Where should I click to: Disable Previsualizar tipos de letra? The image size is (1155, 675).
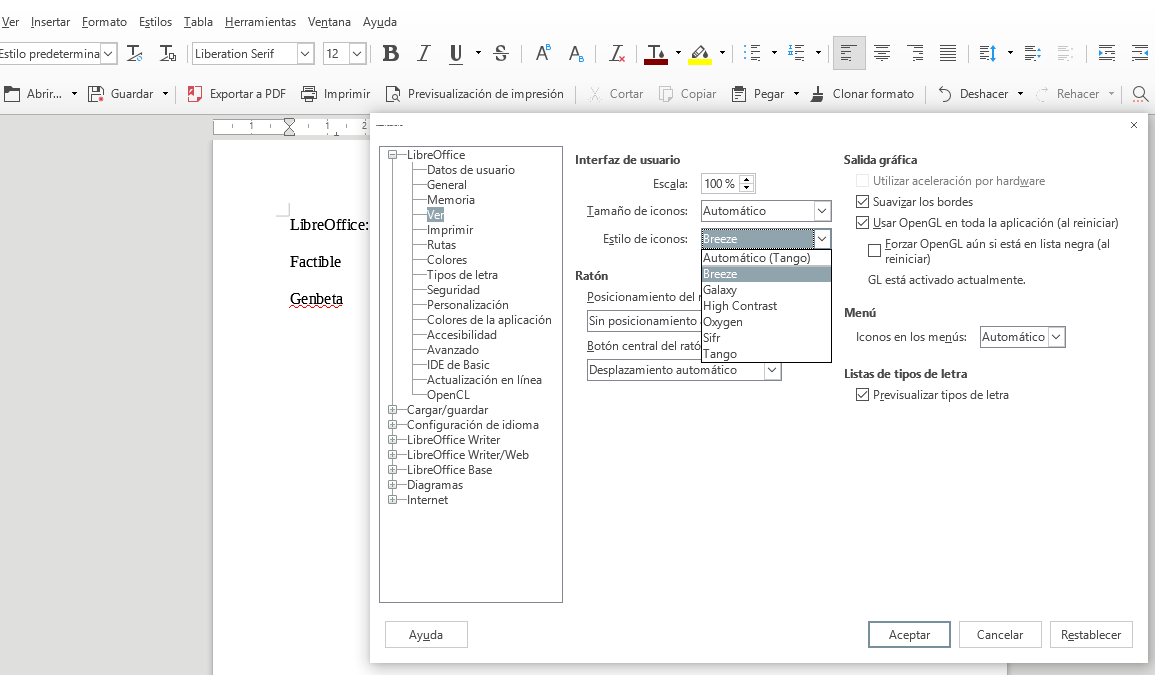[x=862, y=394]
